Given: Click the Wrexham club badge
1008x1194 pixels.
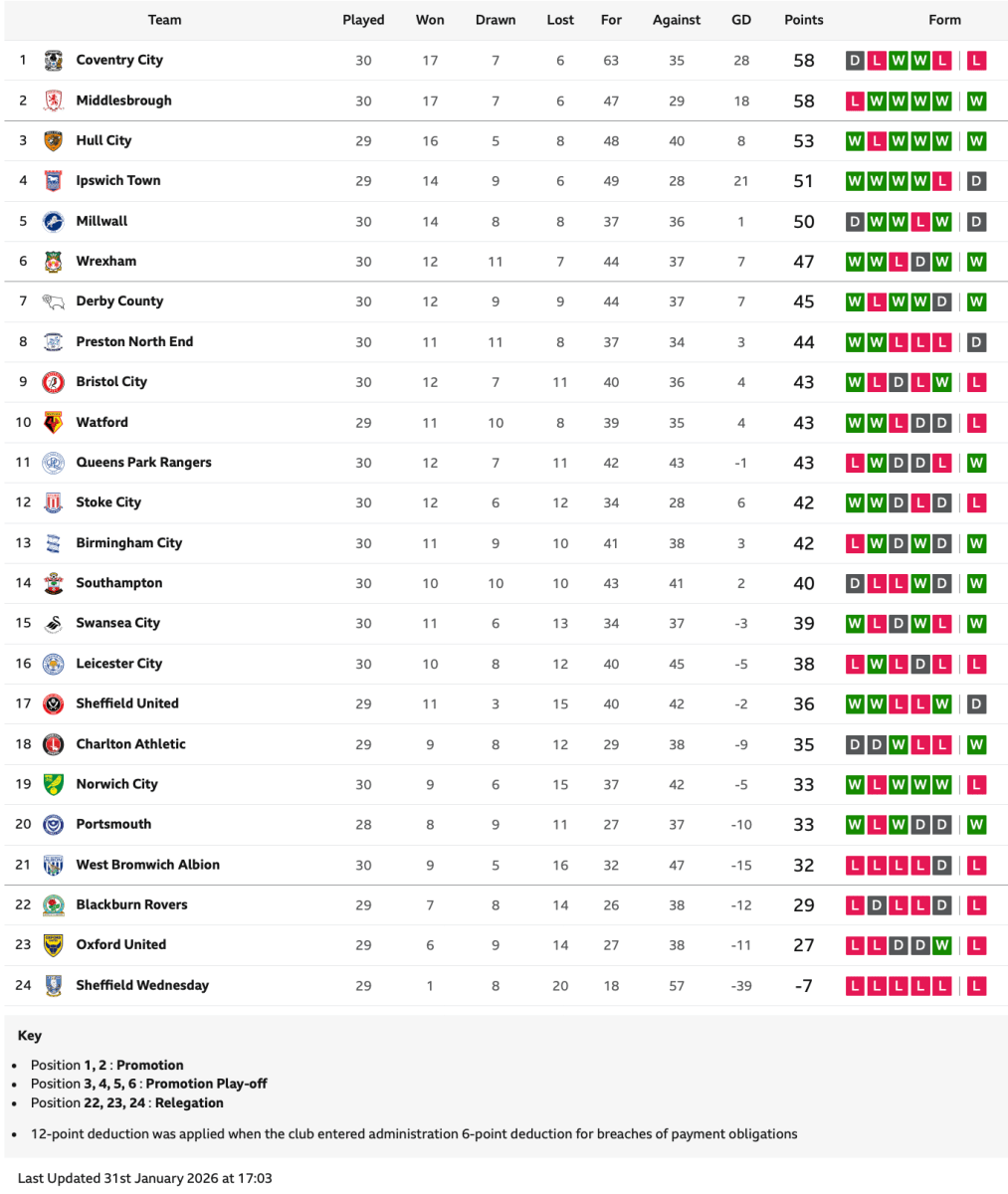Looking at the screenshot, I should point(54,262).
